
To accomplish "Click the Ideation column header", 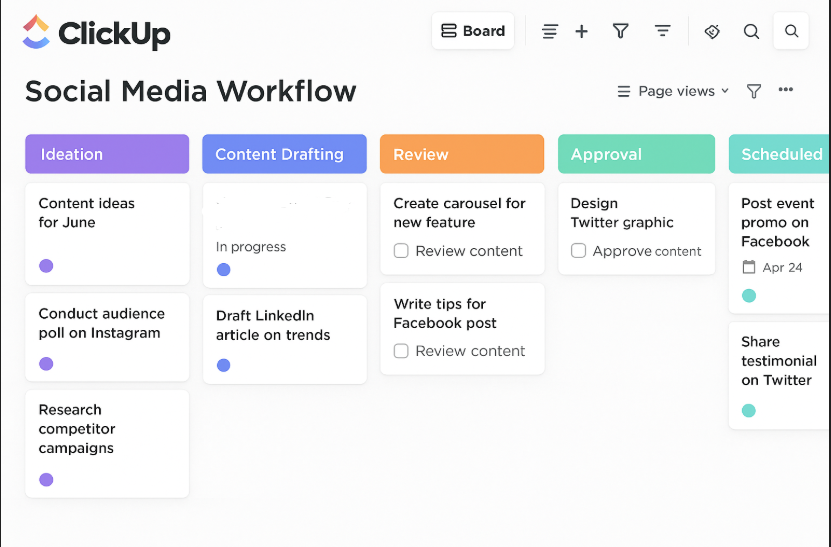I will (107, 154).
